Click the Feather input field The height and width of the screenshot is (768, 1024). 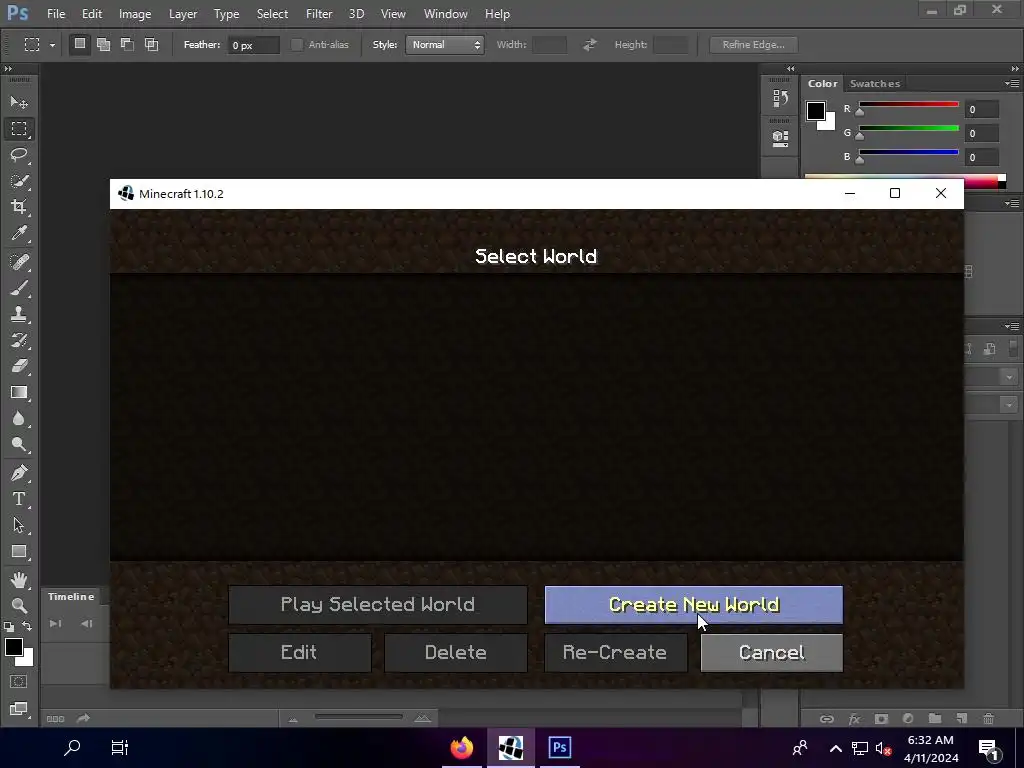coord(253,45)
